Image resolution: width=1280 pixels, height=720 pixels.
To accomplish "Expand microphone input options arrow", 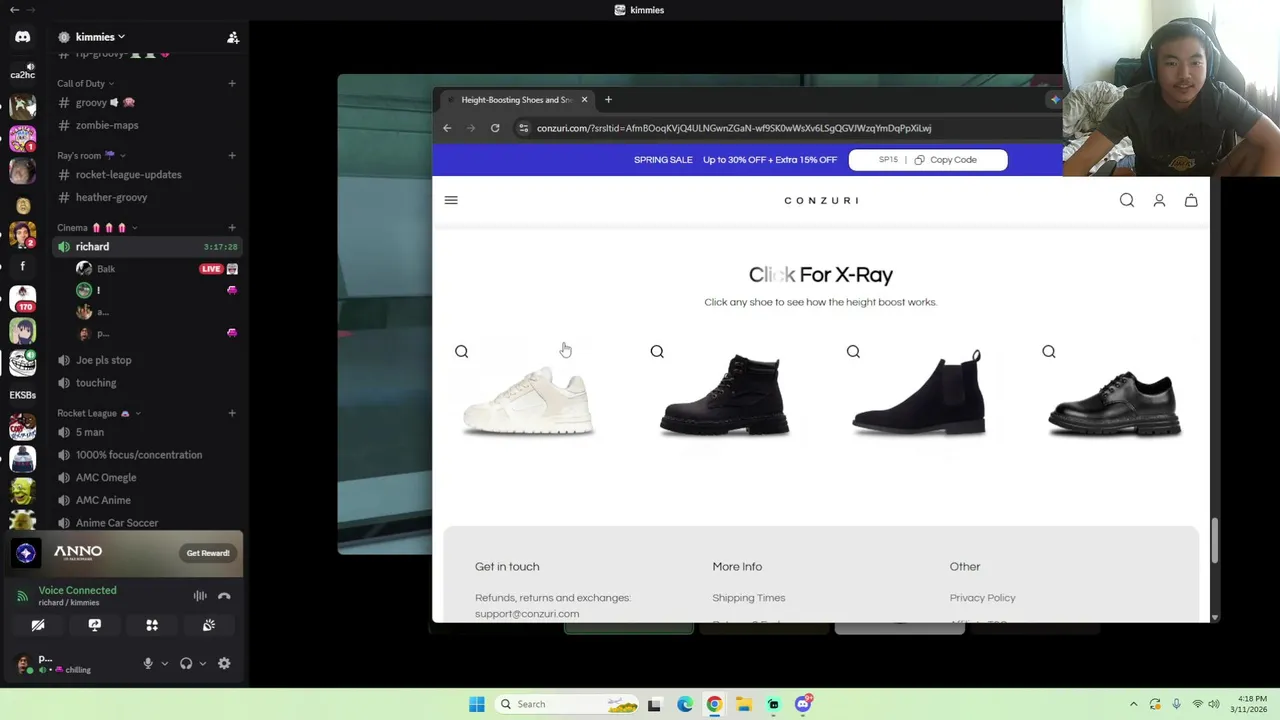I will pyautogui.click(x=164, y=663).
